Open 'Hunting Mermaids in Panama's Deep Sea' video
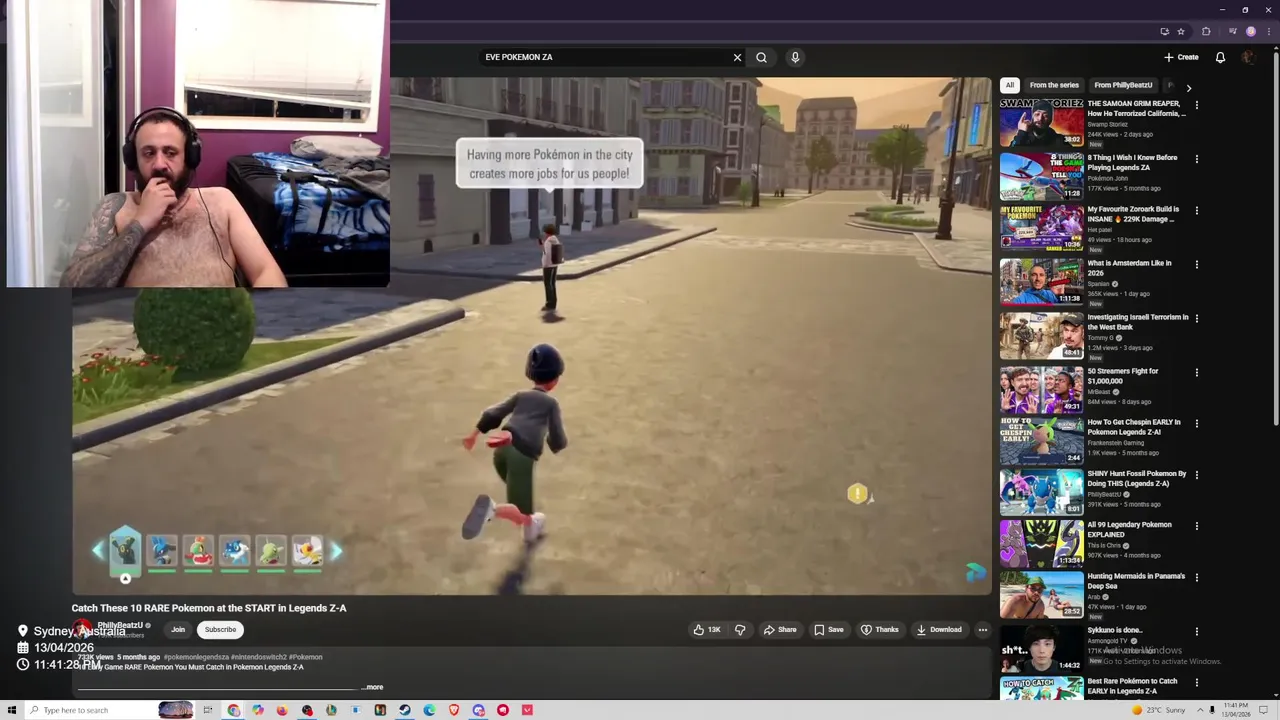Image resolution: width=1280 pixels, height=720 pixels. click(x=1136, y=581)
